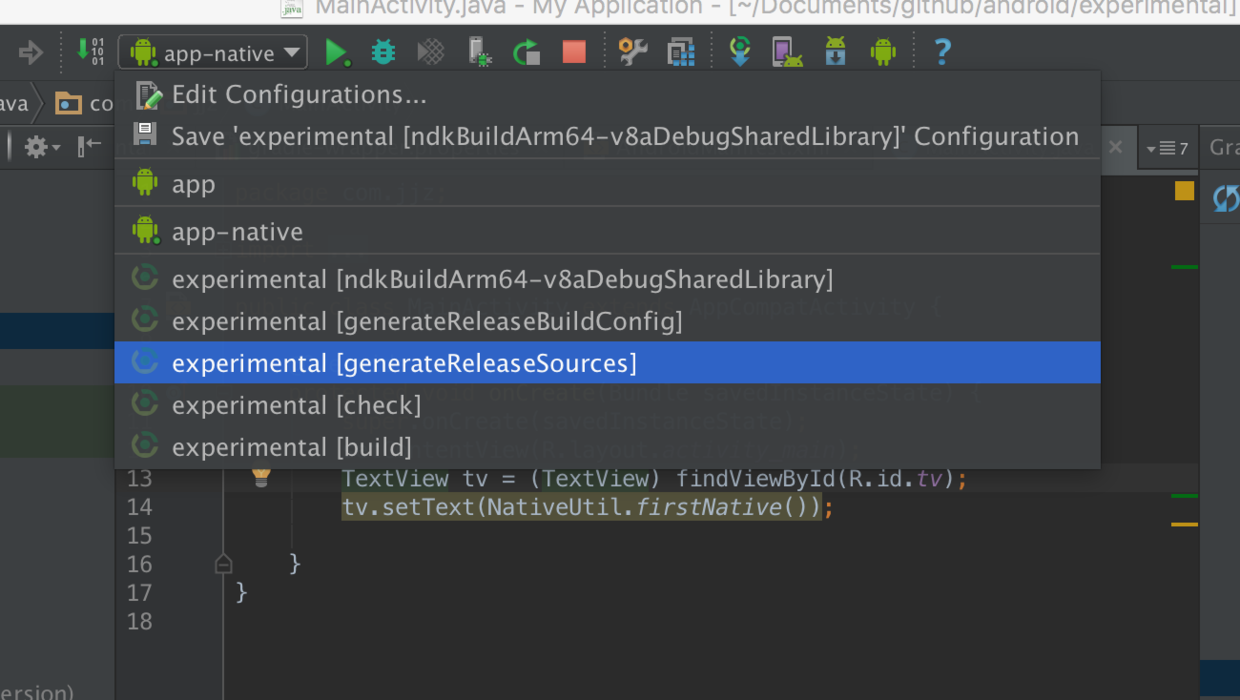Screen dimensions: 1240x700
Task: Click the collapse/hide panel icon beside gear
Action: tap(90, 147)
